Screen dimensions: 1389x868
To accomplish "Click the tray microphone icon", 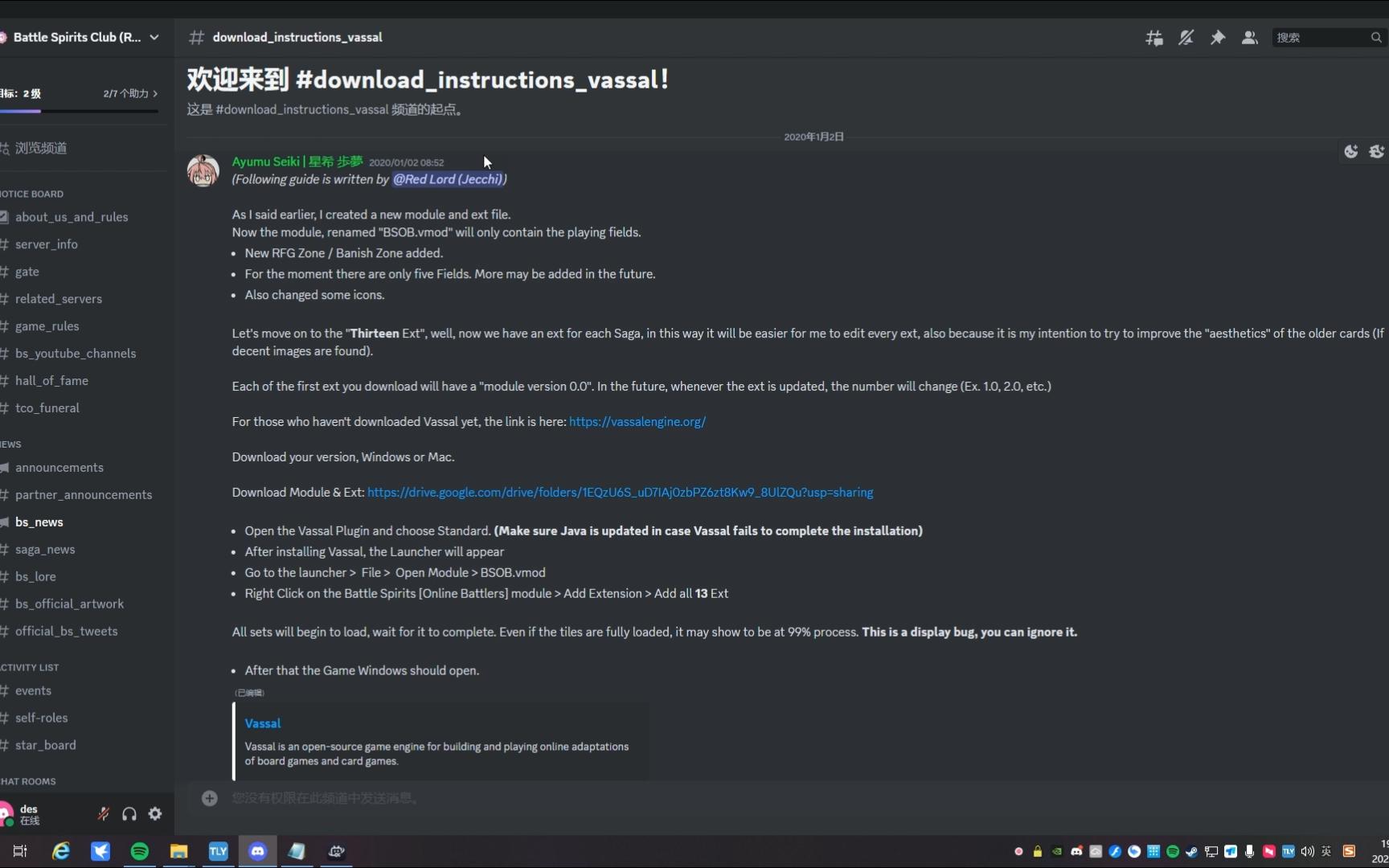I will point(1250,851).
